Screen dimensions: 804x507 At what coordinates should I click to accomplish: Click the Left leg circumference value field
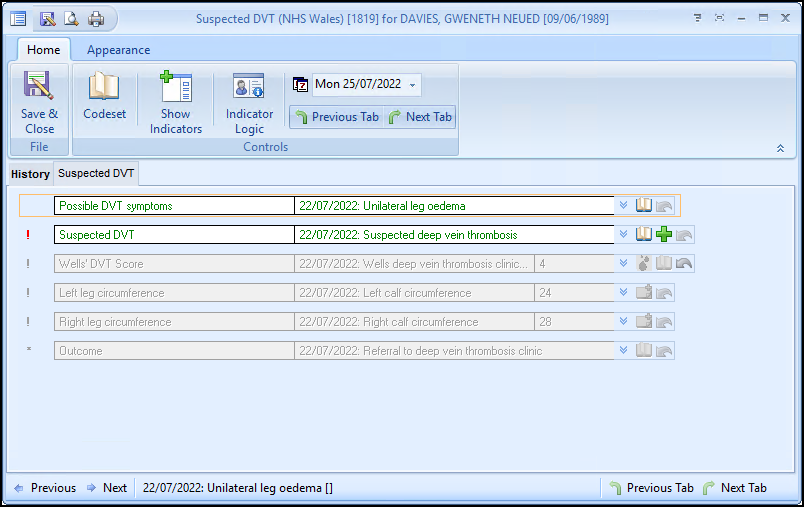pos(574,293)
